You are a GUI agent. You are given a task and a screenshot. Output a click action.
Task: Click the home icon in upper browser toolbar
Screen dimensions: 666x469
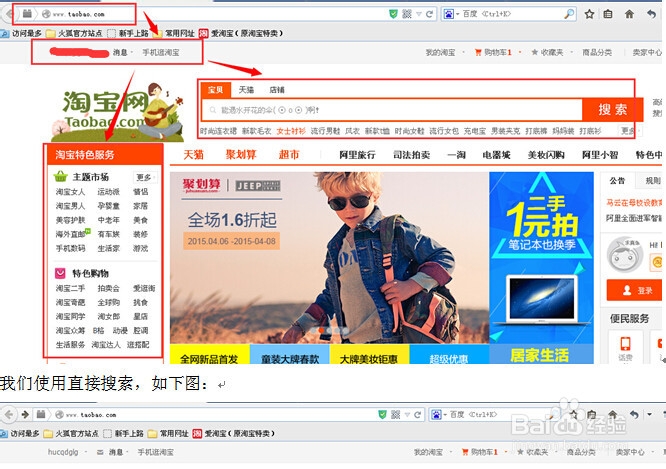(629, 14)
